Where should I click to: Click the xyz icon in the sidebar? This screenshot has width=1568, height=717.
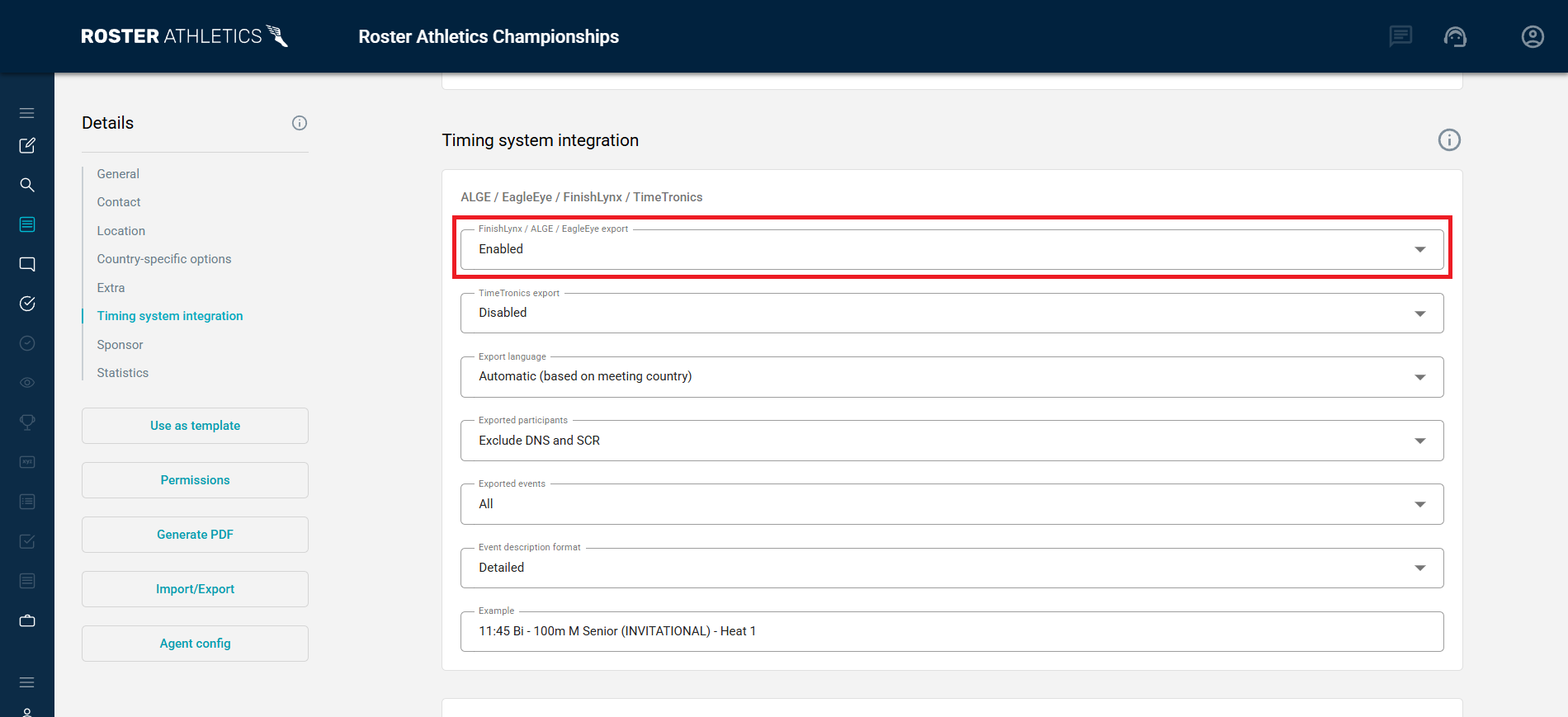coord(27,462)
